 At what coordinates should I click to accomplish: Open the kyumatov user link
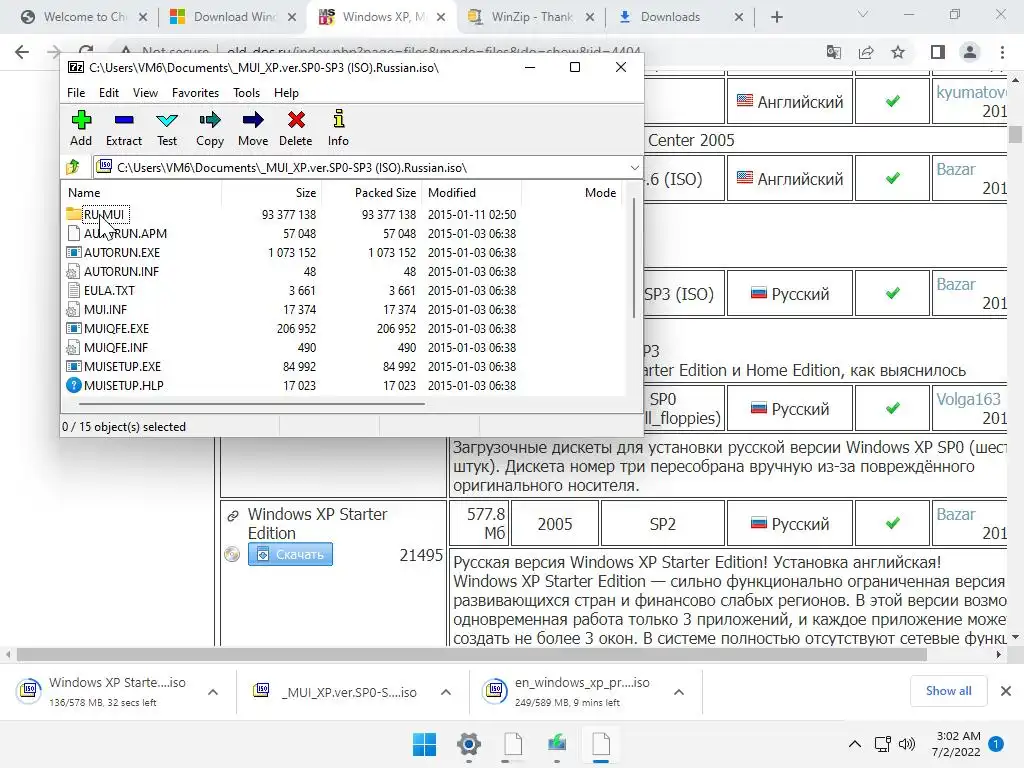point(971,92)
